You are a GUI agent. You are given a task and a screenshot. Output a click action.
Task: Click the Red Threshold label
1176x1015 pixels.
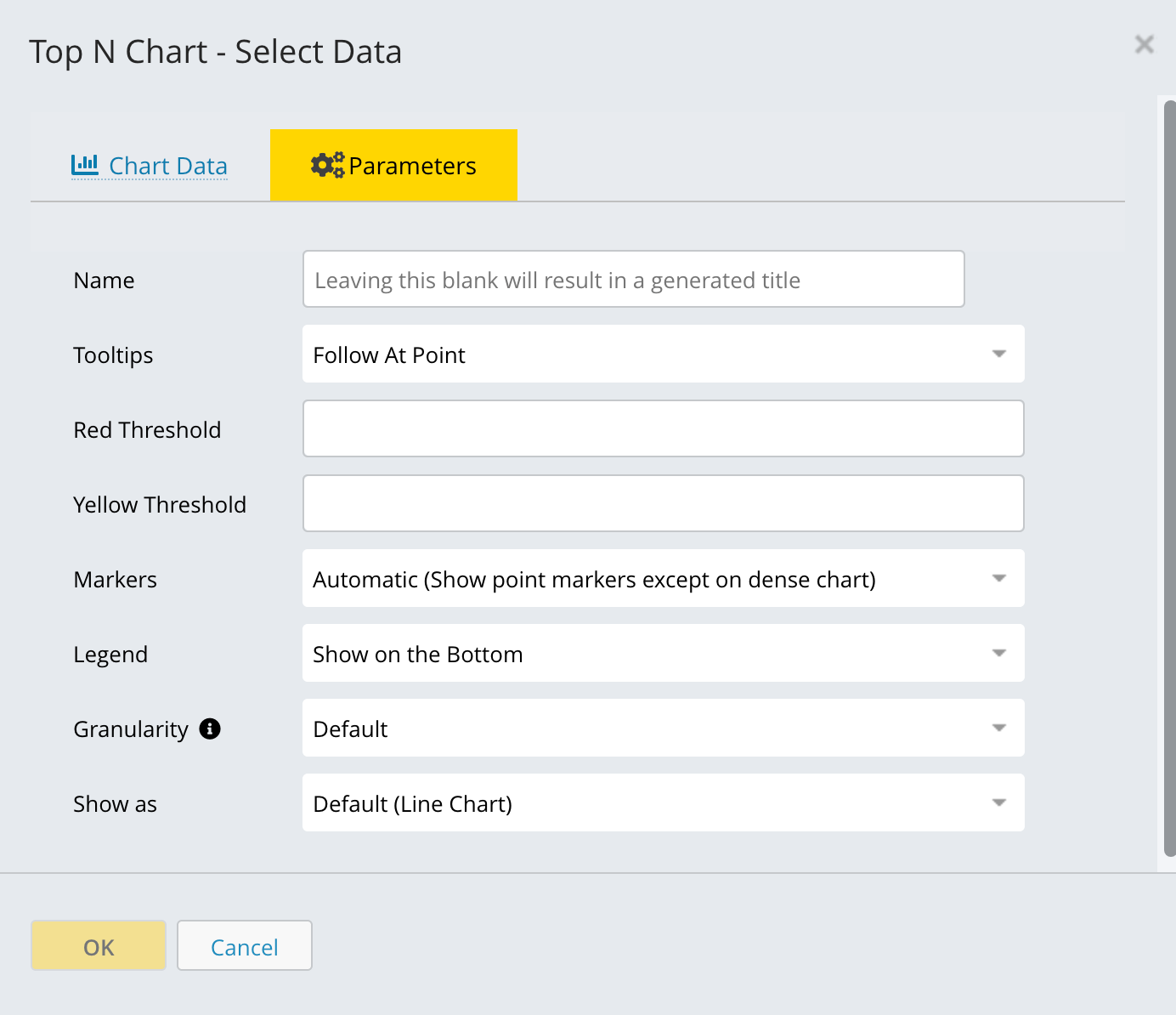pyautogui.click(x=147, y=430)
